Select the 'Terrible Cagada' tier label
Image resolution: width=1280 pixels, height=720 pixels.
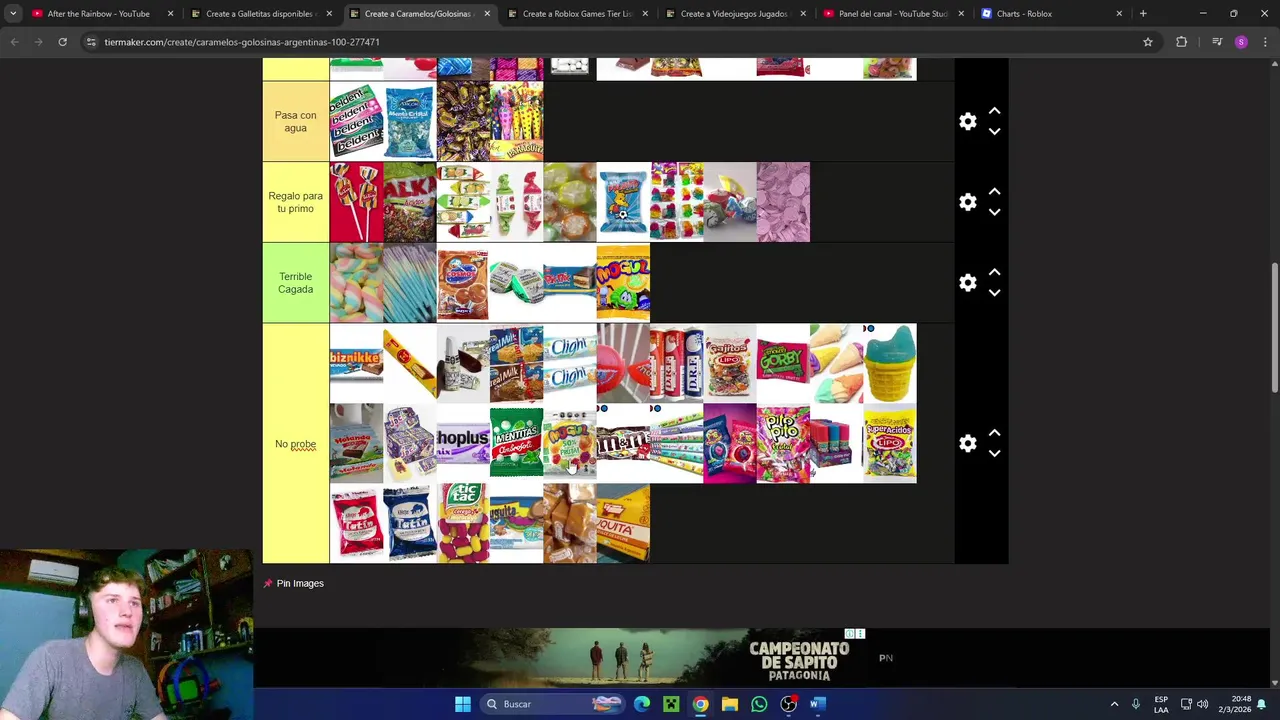point(295,283)
